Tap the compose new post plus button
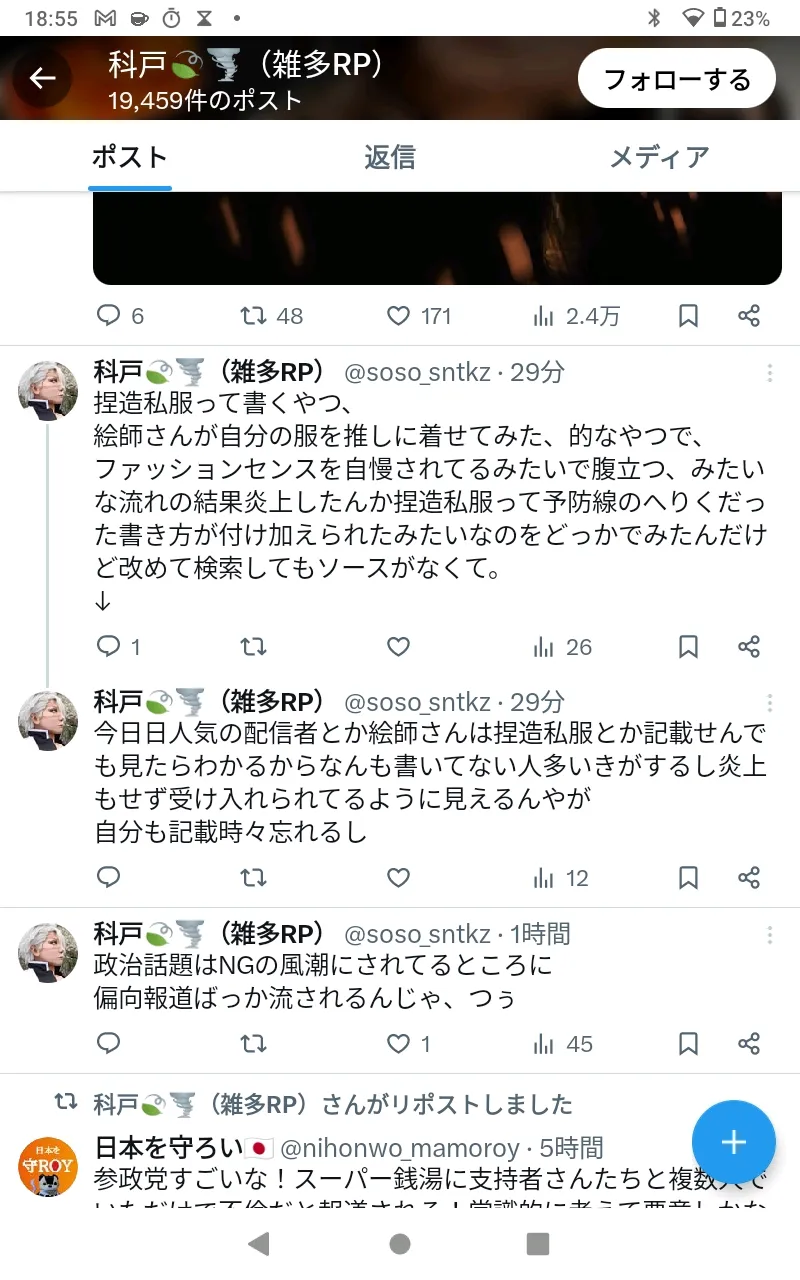The image size is (800, 1280). click(x=733, y=1142)
